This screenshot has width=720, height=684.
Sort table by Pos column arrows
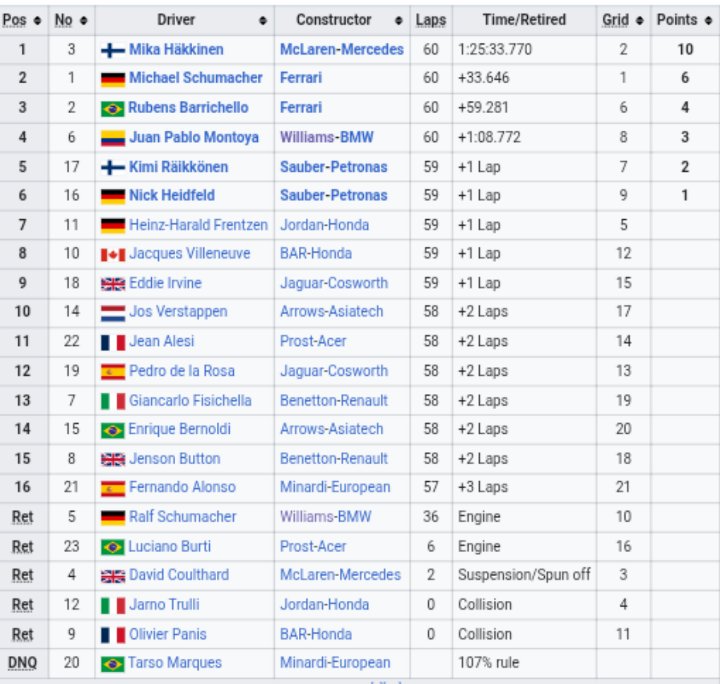pos(38,20)
